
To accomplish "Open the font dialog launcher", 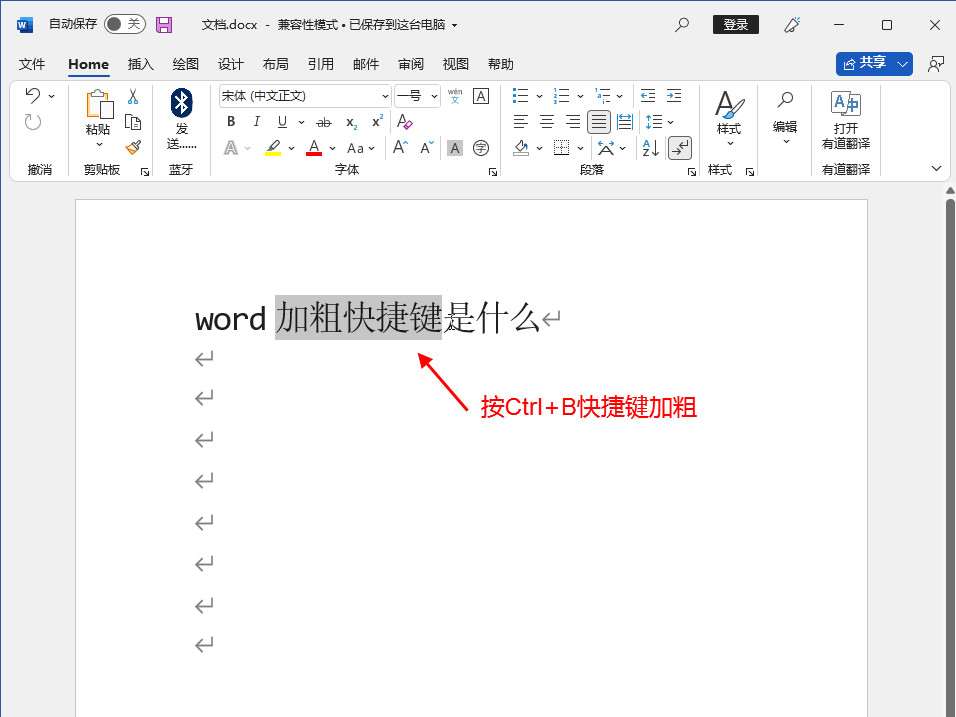I will coord(493,172).
